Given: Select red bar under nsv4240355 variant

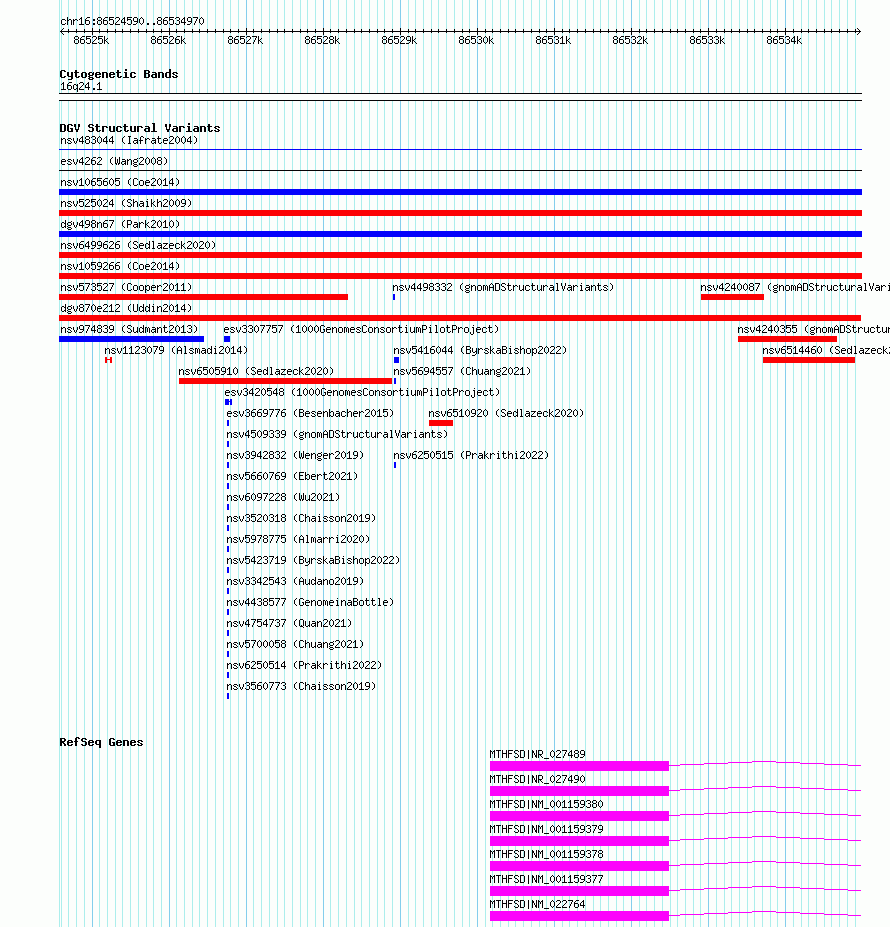Looking at the screenshot, I should (787, 339).
